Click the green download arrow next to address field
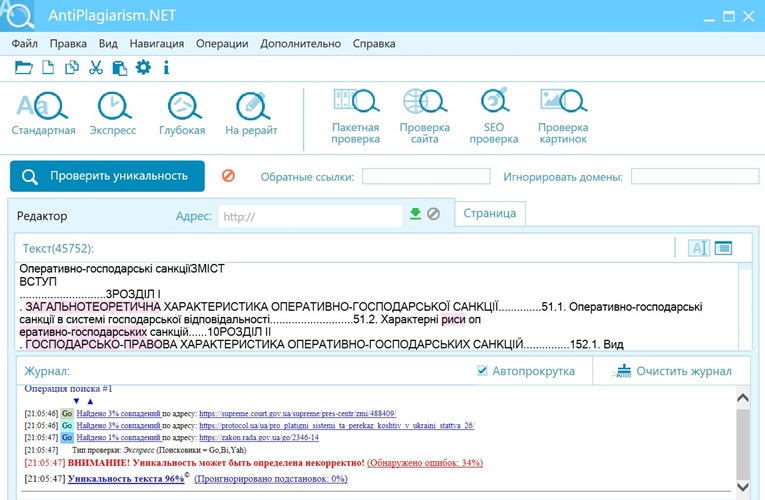Viewport: 765px width, 500px height. (415, 214)
